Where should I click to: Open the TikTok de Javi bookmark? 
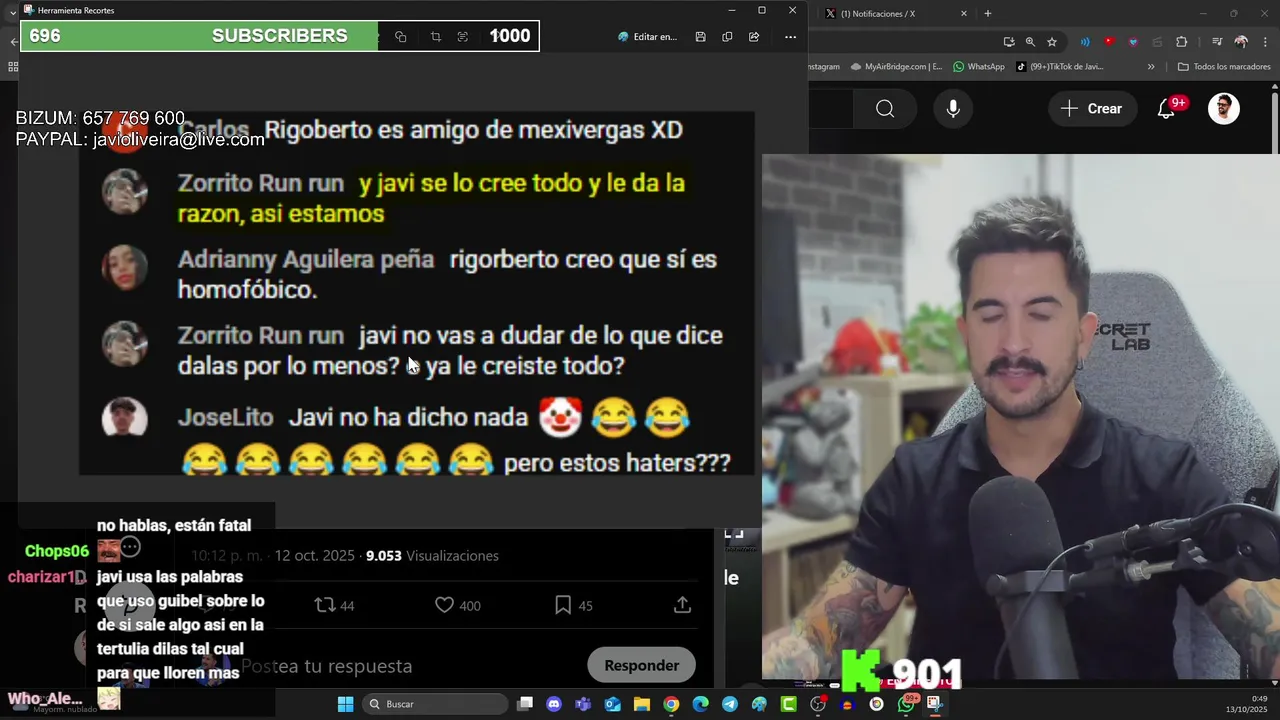tap(1060, 67)
